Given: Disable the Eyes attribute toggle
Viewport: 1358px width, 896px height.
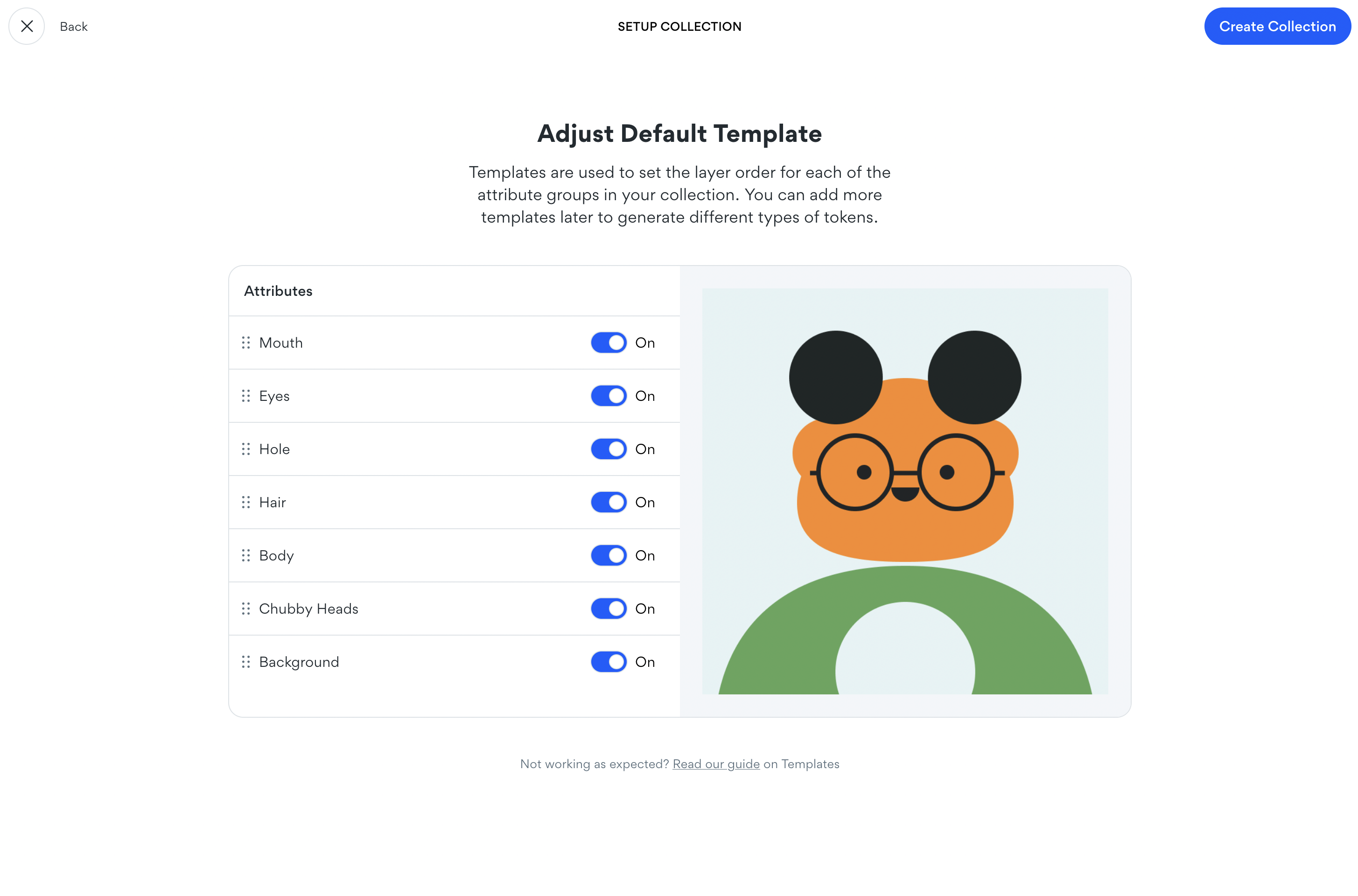Looking at the screenshot, I should tap(609, 395).
